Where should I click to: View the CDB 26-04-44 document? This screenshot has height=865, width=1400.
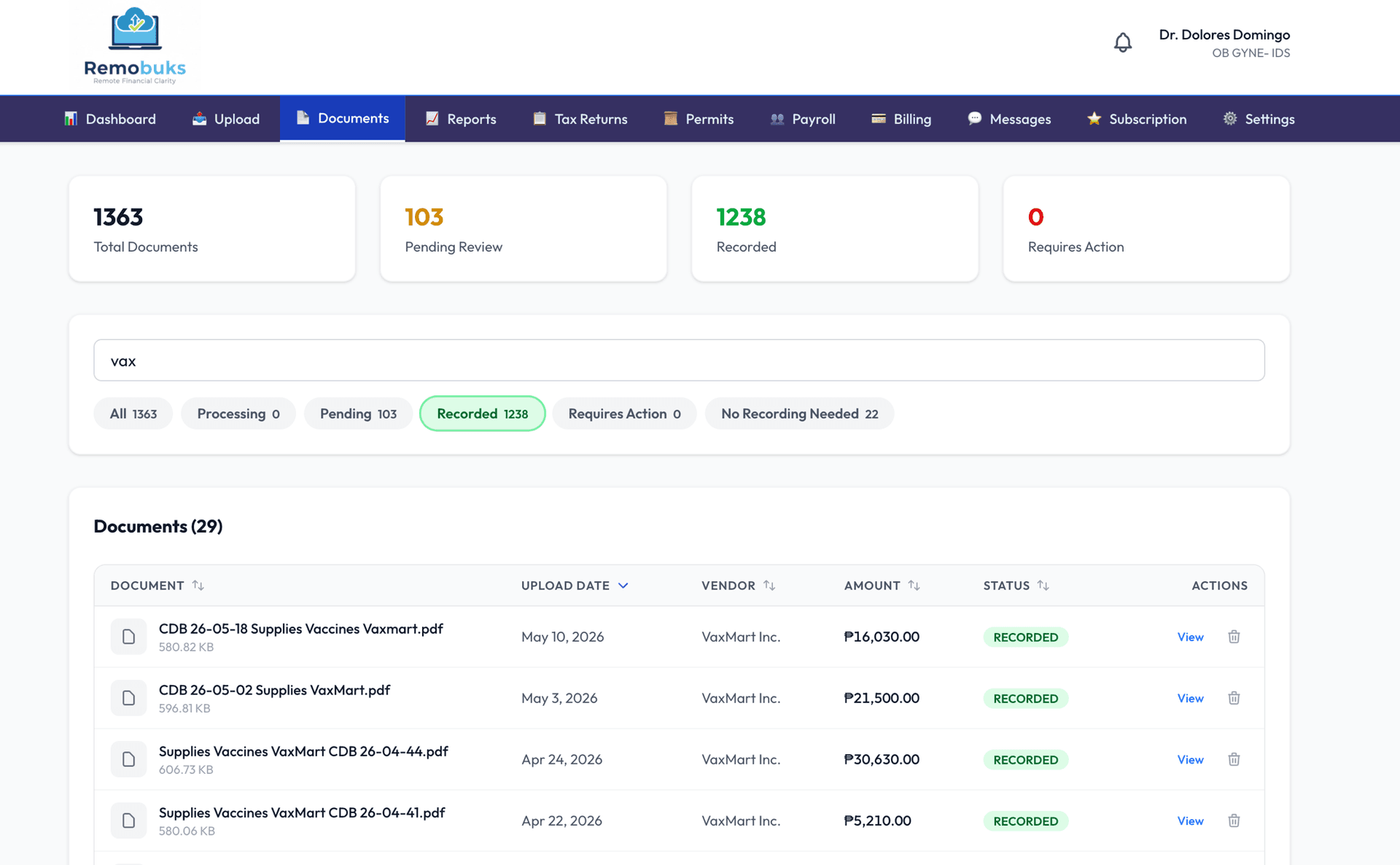[1190, 759]
